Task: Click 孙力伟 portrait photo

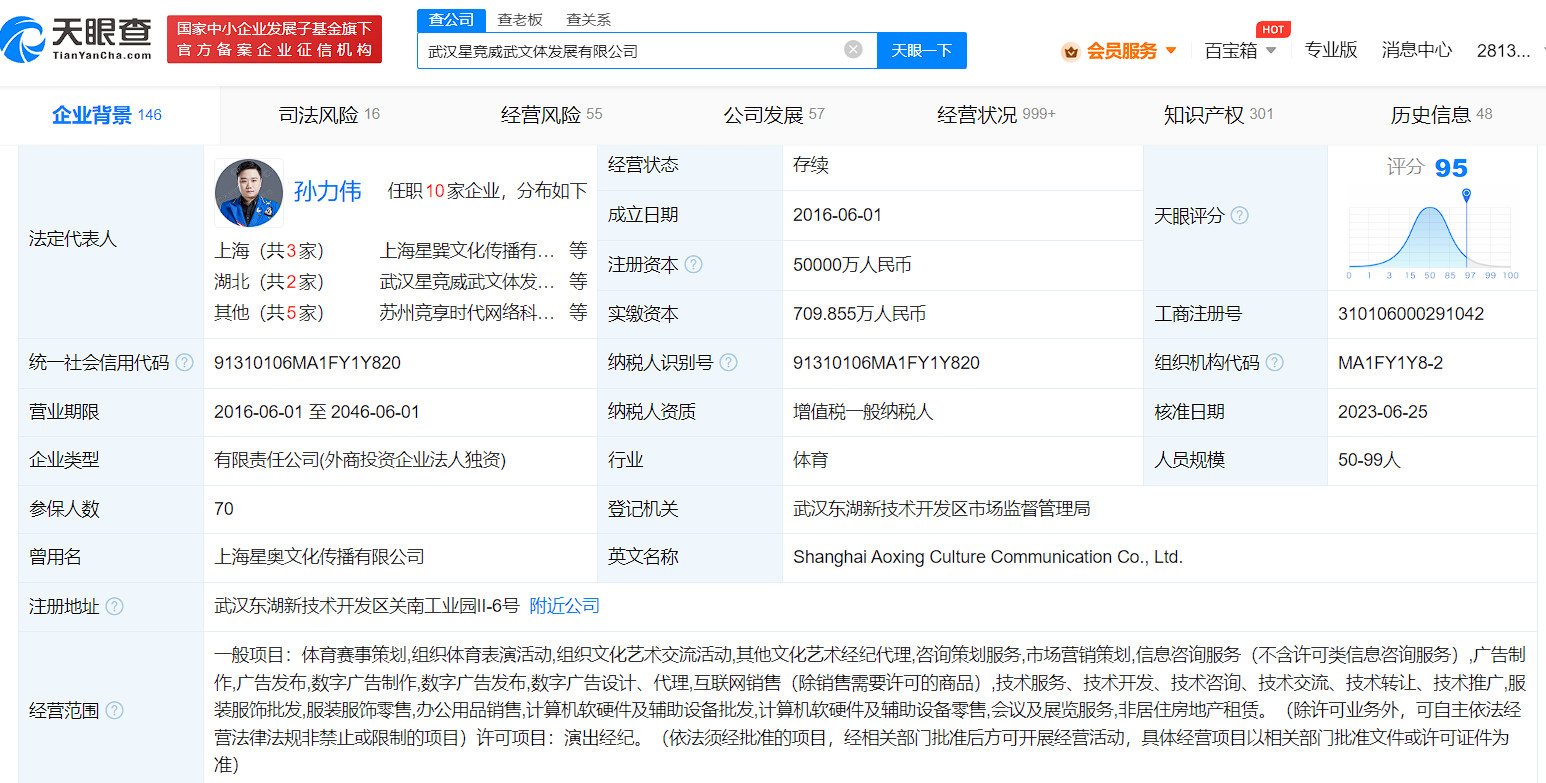Action: pyautogui.click(x=249, y=193)
